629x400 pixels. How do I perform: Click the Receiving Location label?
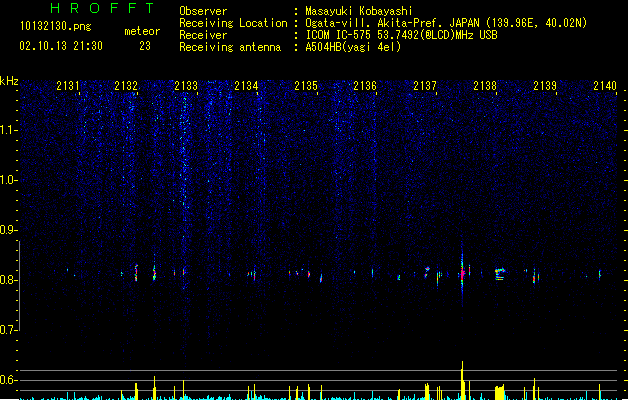[x=233, y=23]
